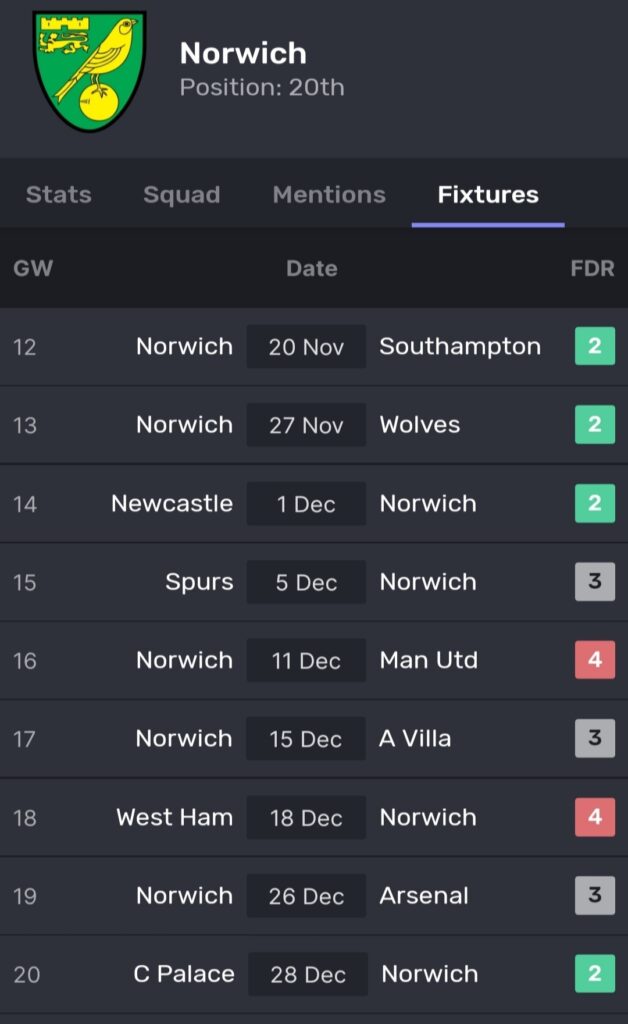Screen dimensions: 628x1024
Task: Click the Norwich club crest
Action: (90, 71)
